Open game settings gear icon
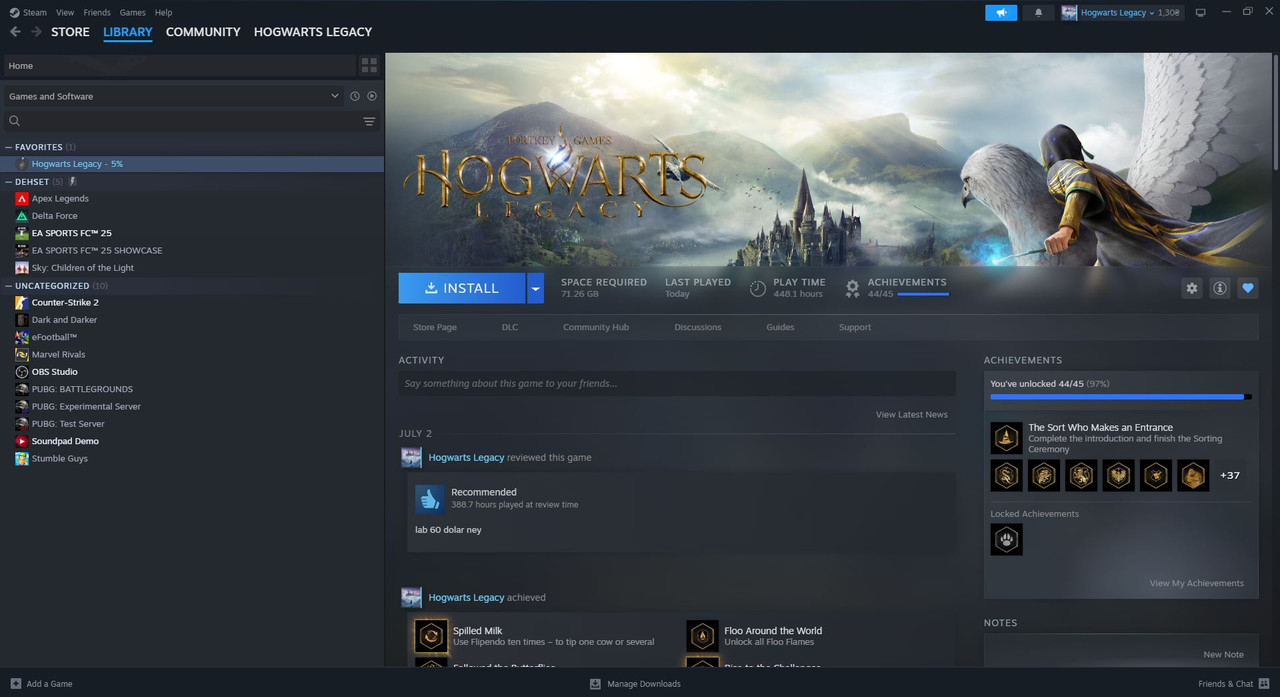Screen dimensions: 1280x697 tap(1191, 288)
